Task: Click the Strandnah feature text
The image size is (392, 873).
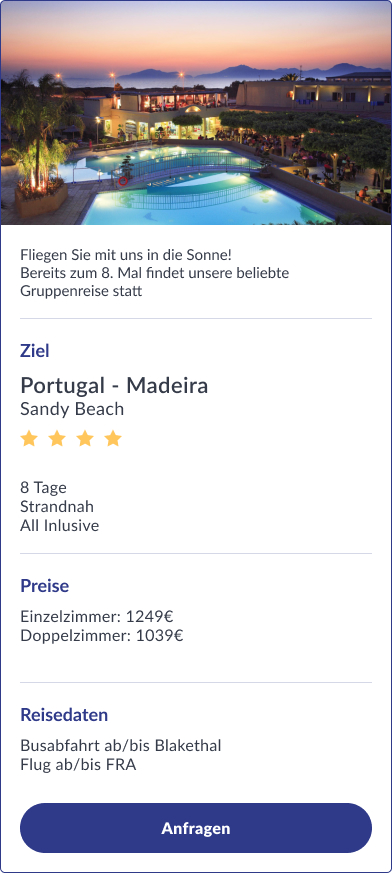Action: pyautogui.click(x=57, y=507)
